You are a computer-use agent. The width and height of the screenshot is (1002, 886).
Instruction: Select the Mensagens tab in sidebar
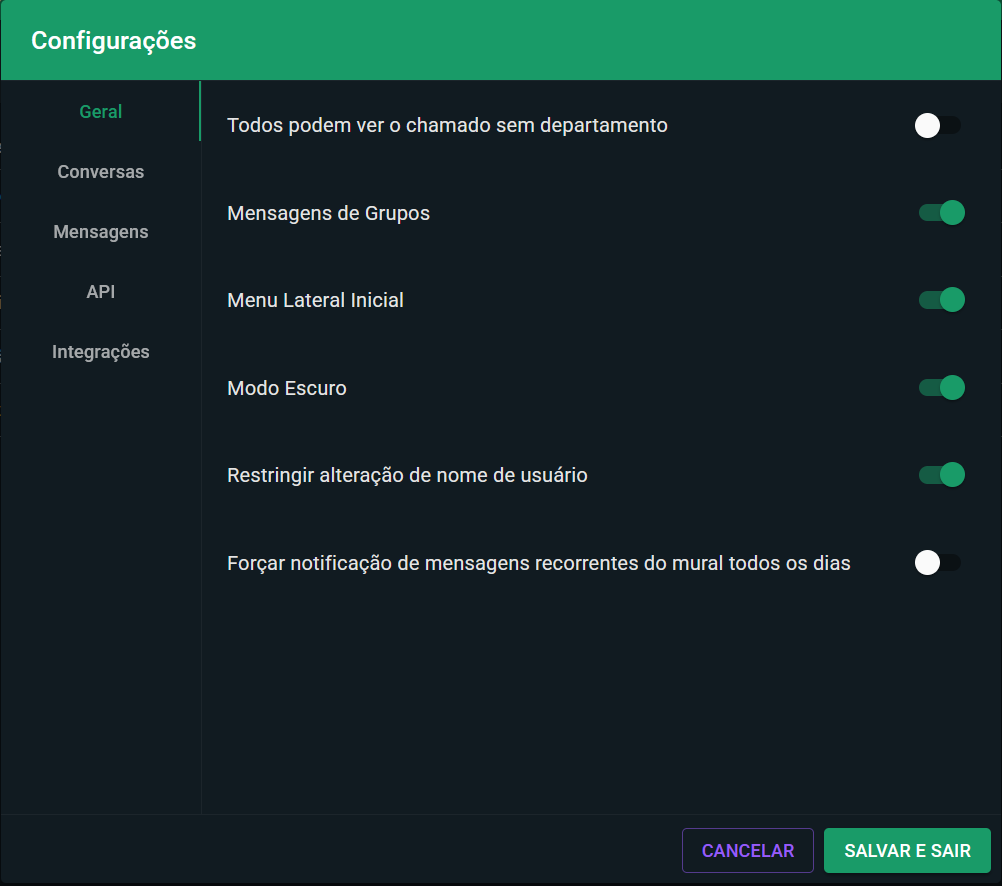(x=101, y=232)
